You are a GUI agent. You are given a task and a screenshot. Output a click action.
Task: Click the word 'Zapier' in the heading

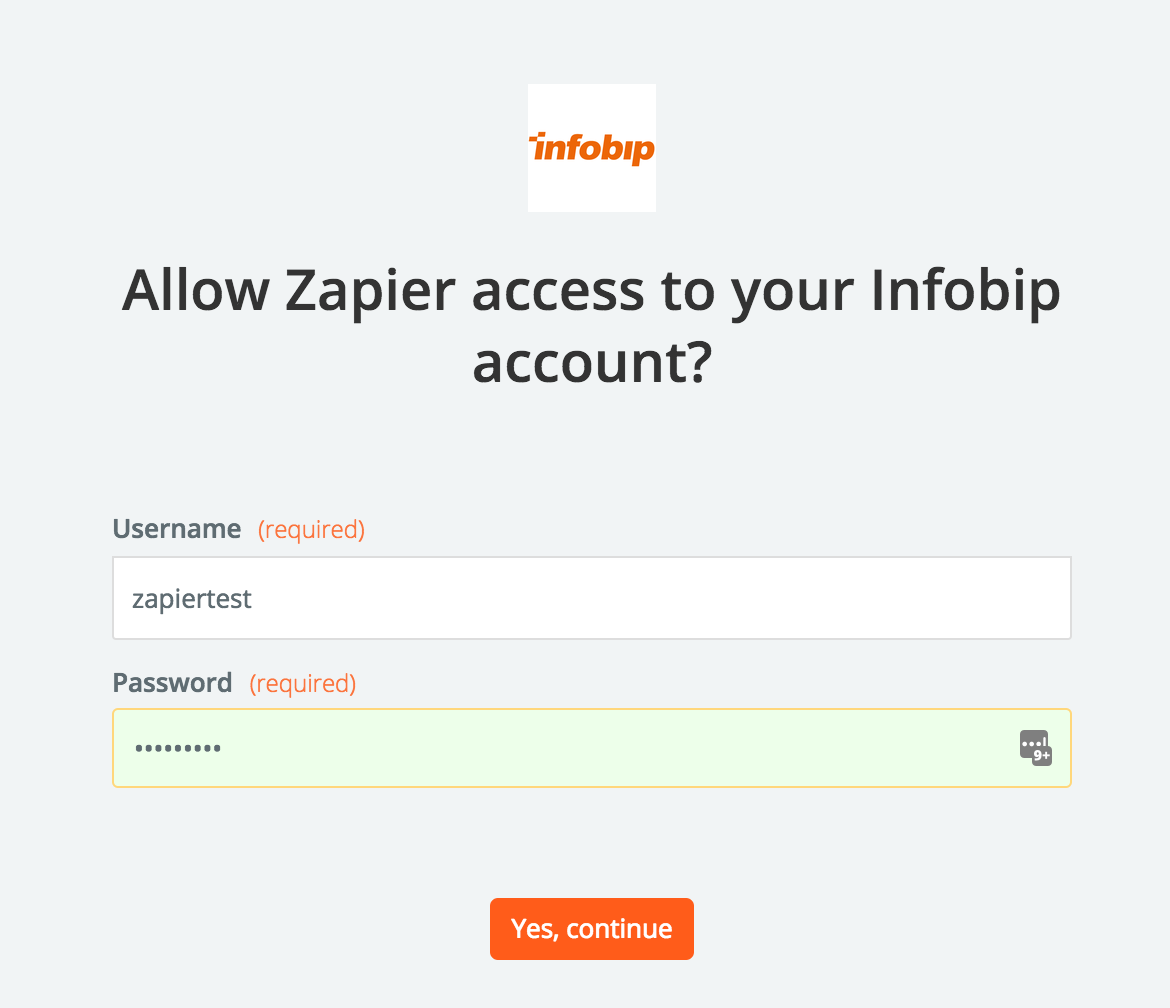tap(370, 290)
